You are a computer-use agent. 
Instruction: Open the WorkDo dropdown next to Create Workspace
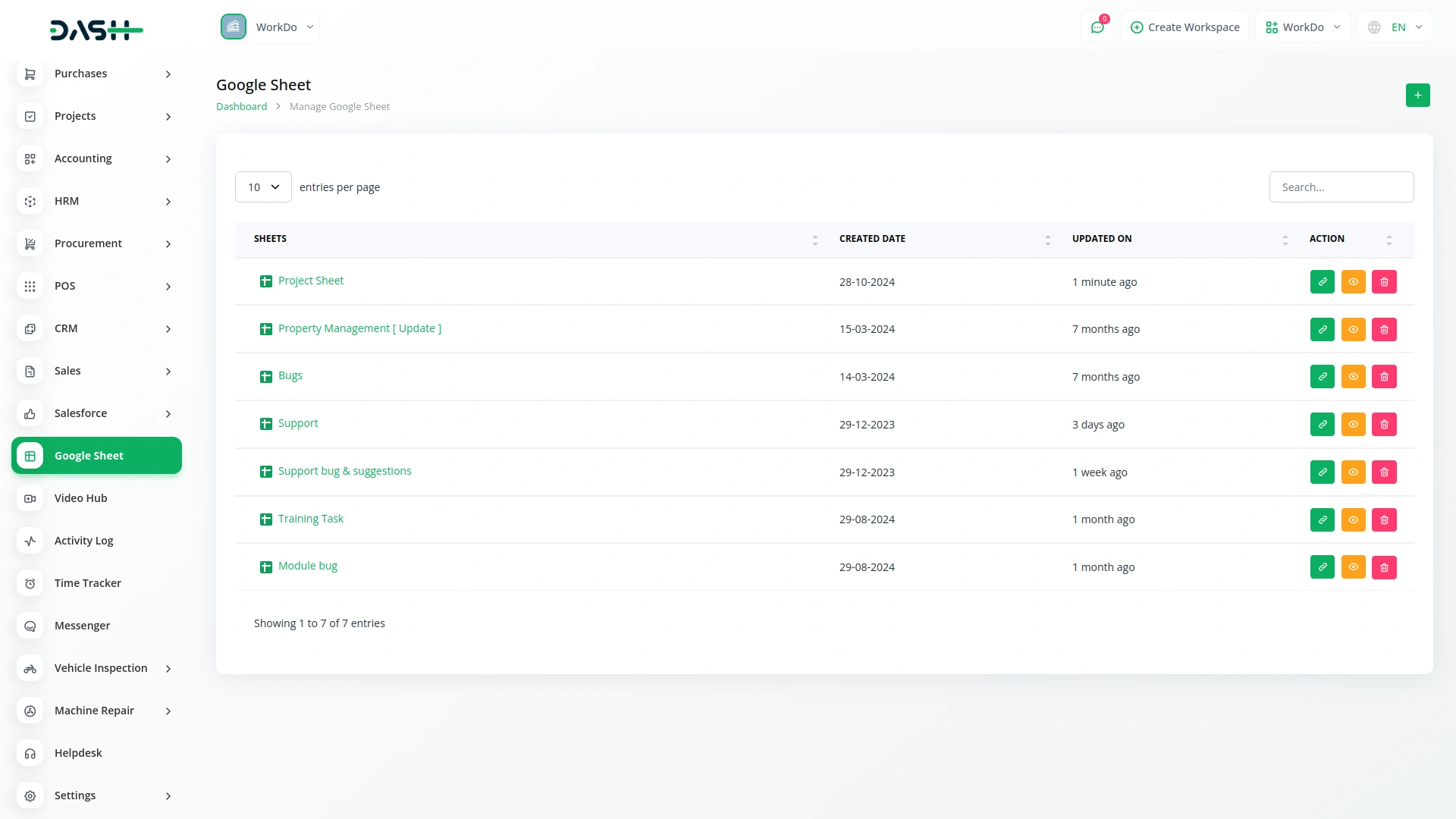pyautogui.click(x=1304, y=27)
